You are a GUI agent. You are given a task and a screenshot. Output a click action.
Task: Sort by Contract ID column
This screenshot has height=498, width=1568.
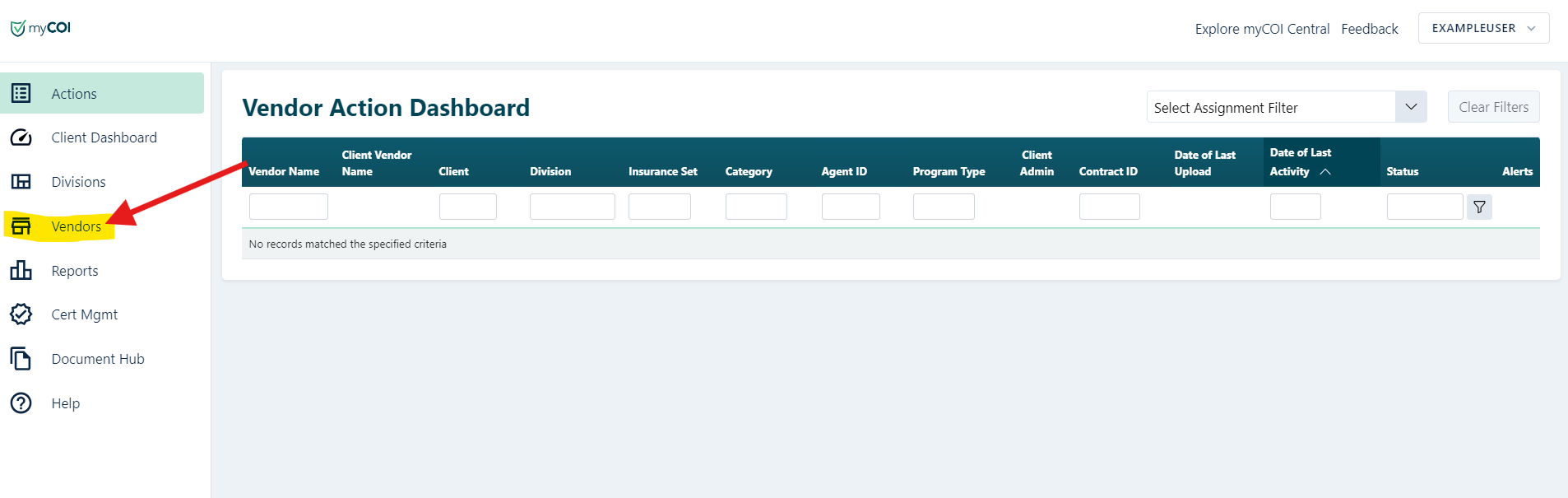[x=1108, y=171]
